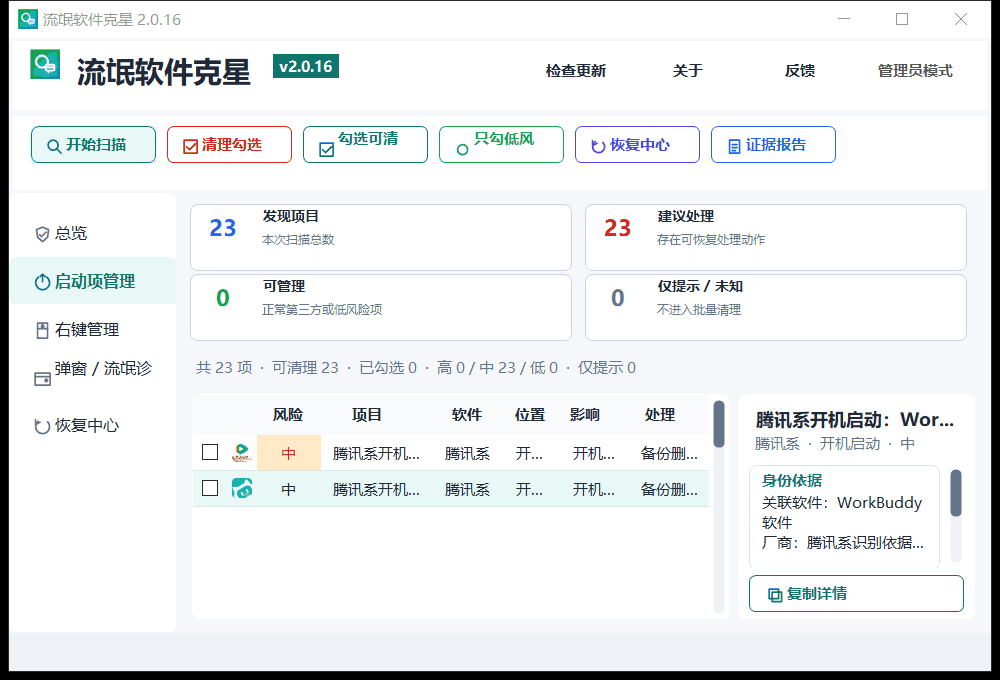1000x680 pixels.
Task: Click the power icon beside 启动项管理
Action: (x=42, y=282)
